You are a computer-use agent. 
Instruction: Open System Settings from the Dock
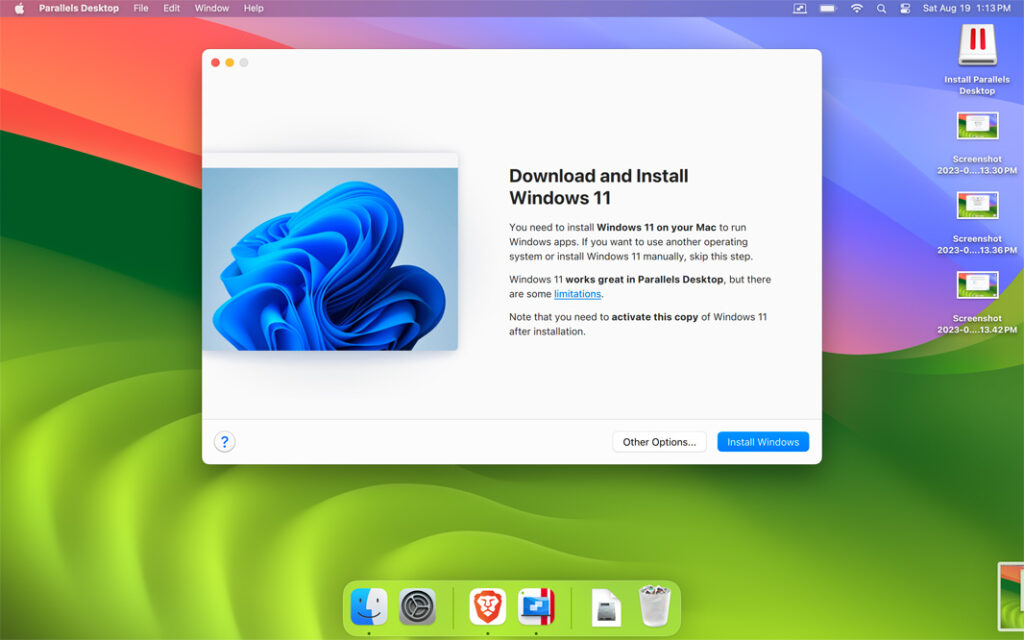point(419,605)
